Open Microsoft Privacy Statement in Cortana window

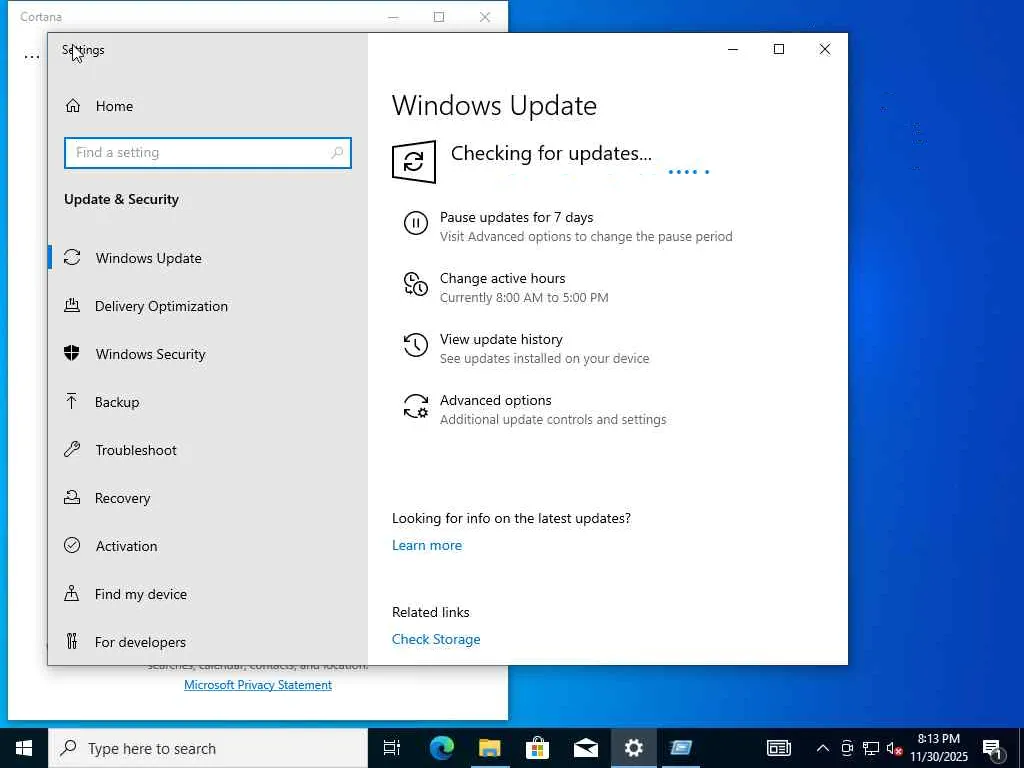coord(258,684)
